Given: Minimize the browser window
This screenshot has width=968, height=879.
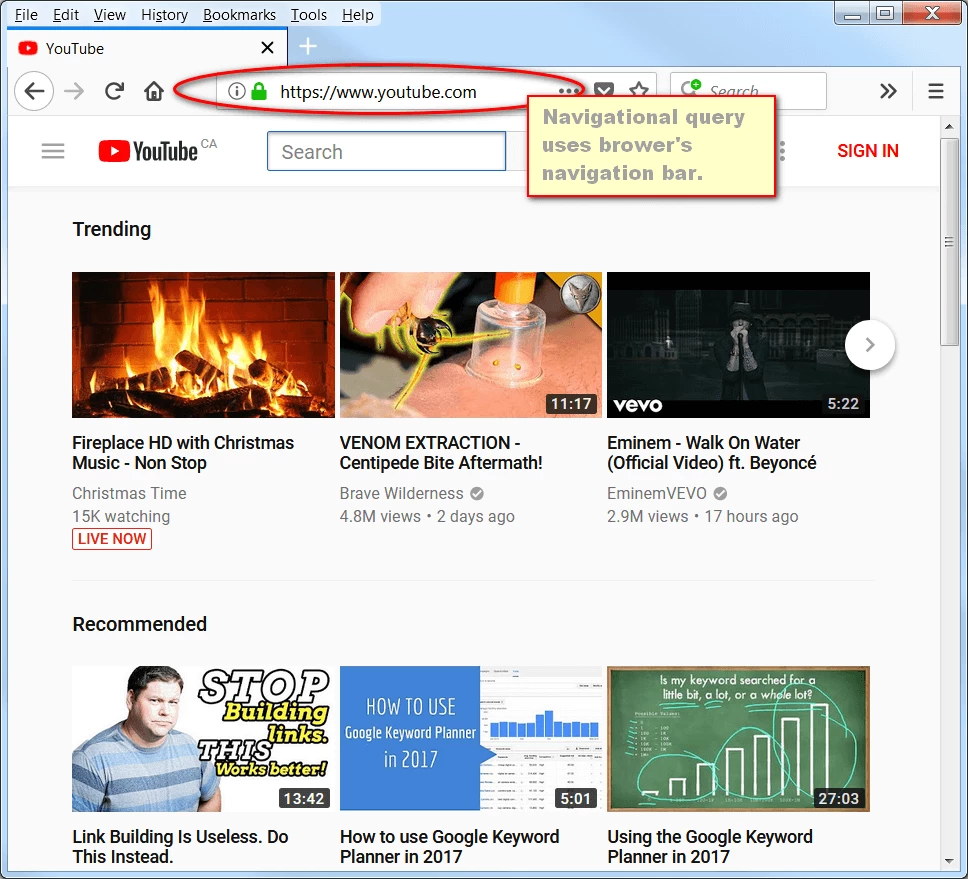Looking at the screenshot, I should [x=853, y=14].
